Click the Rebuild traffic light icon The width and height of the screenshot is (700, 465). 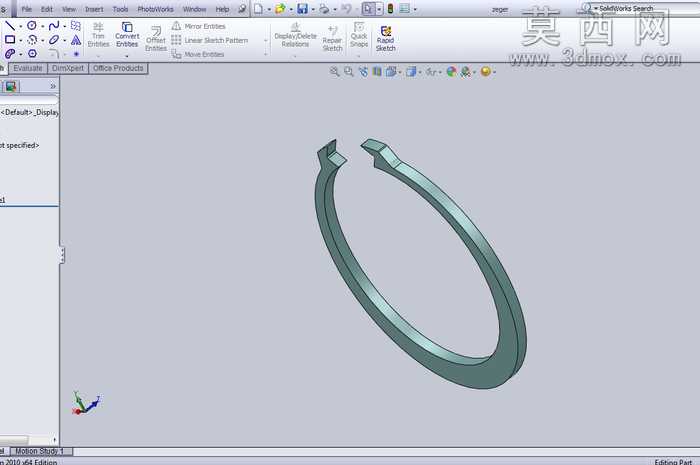(x=390, y=8)
